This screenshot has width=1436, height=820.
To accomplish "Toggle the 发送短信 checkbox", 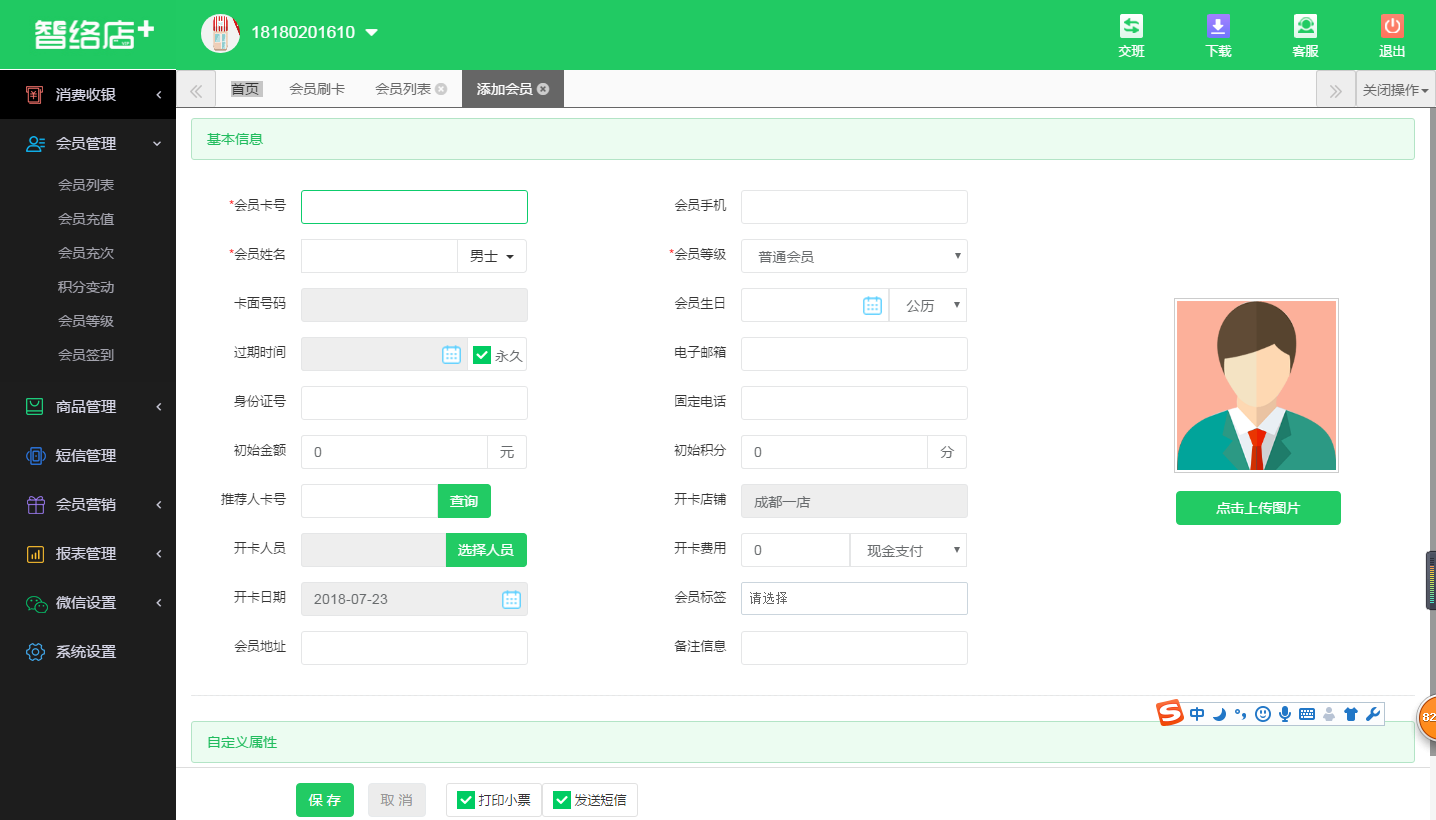I will [561, 800].
